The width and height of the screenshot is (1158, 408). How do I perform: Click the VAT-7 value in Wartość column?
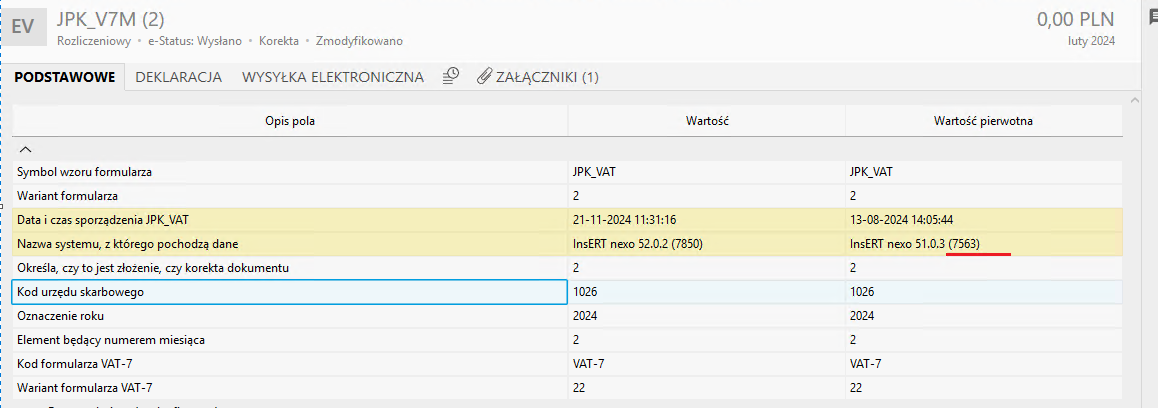pyautogui.click(x=589, y=364)
